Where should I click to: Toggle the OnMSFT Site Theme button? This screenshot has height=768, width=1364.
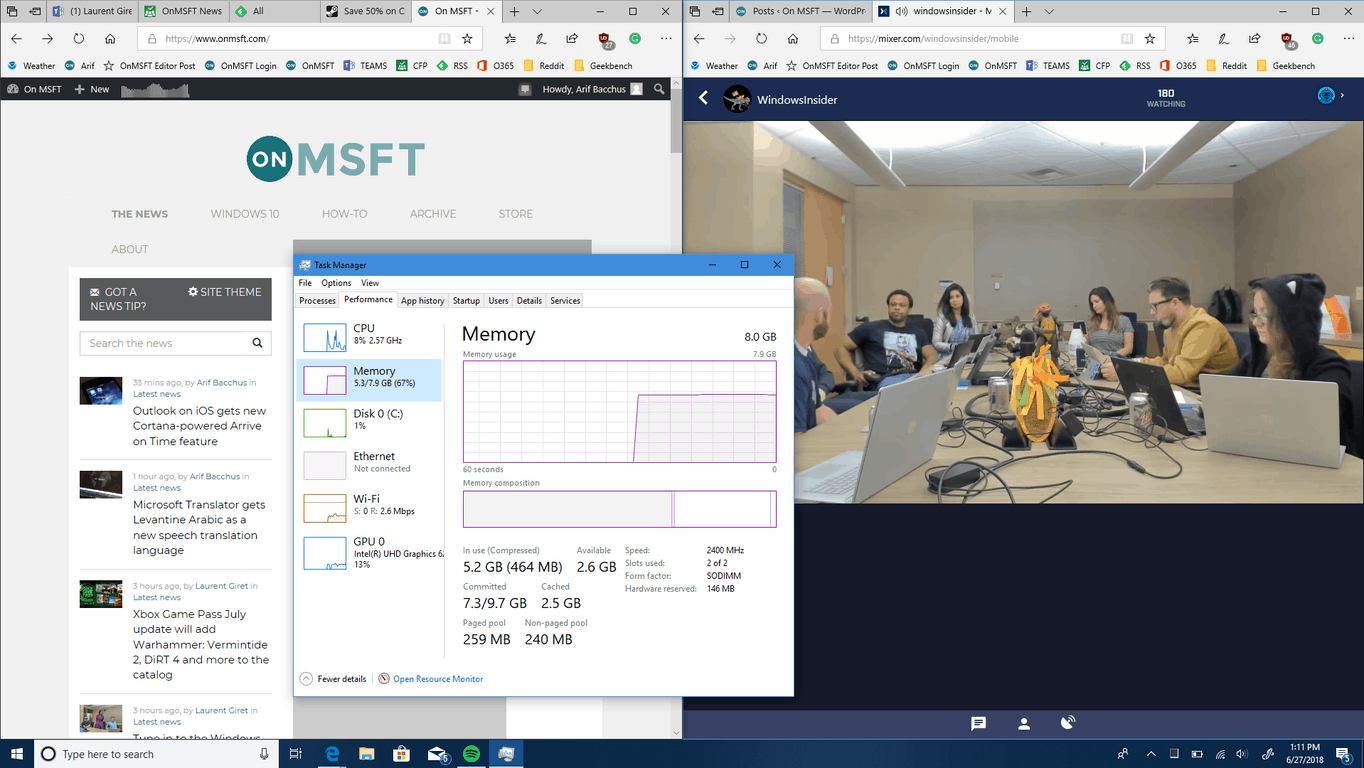(224, 292)
